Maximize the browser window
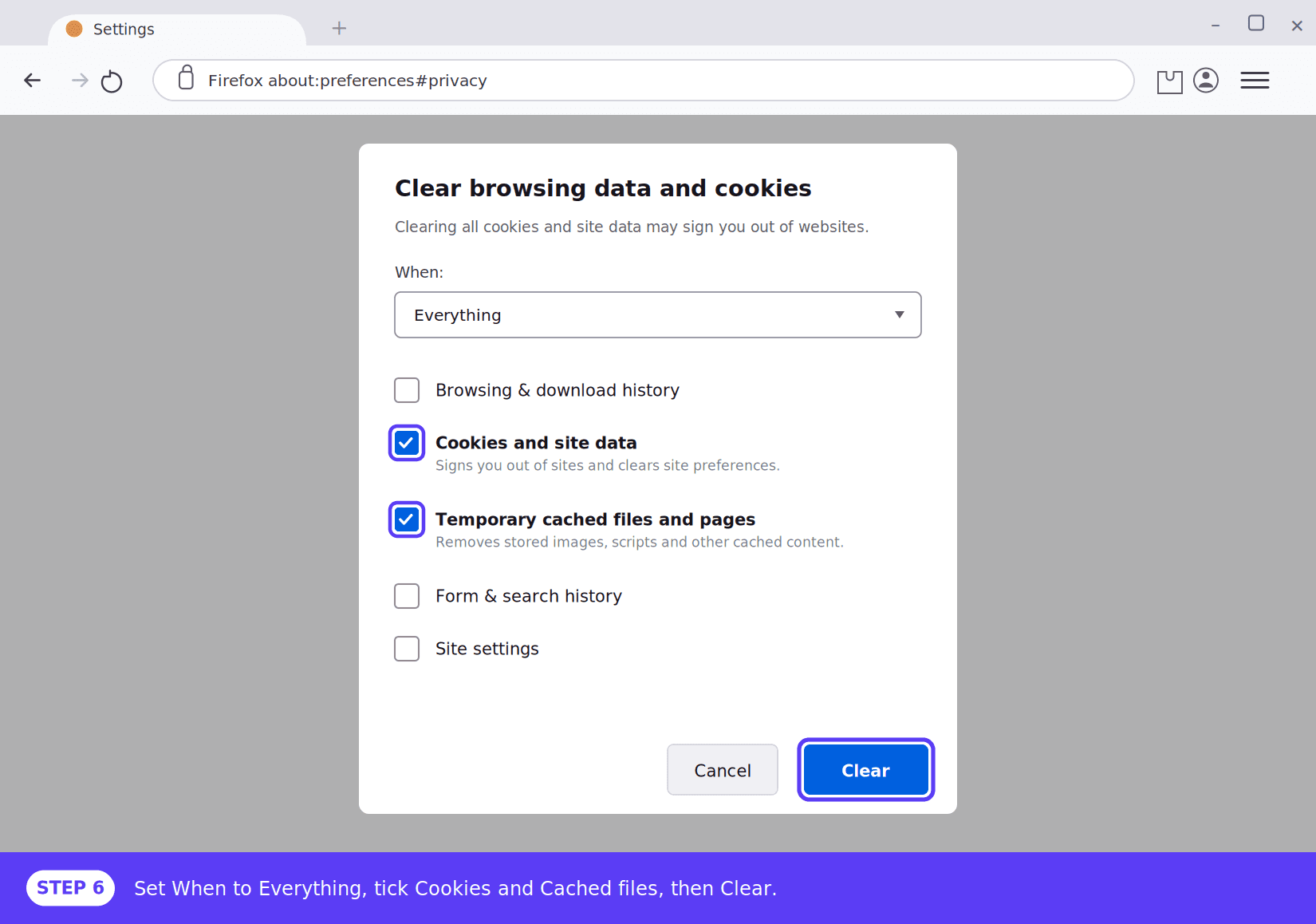This screenshot has width=1316, height=924. 1256,23
